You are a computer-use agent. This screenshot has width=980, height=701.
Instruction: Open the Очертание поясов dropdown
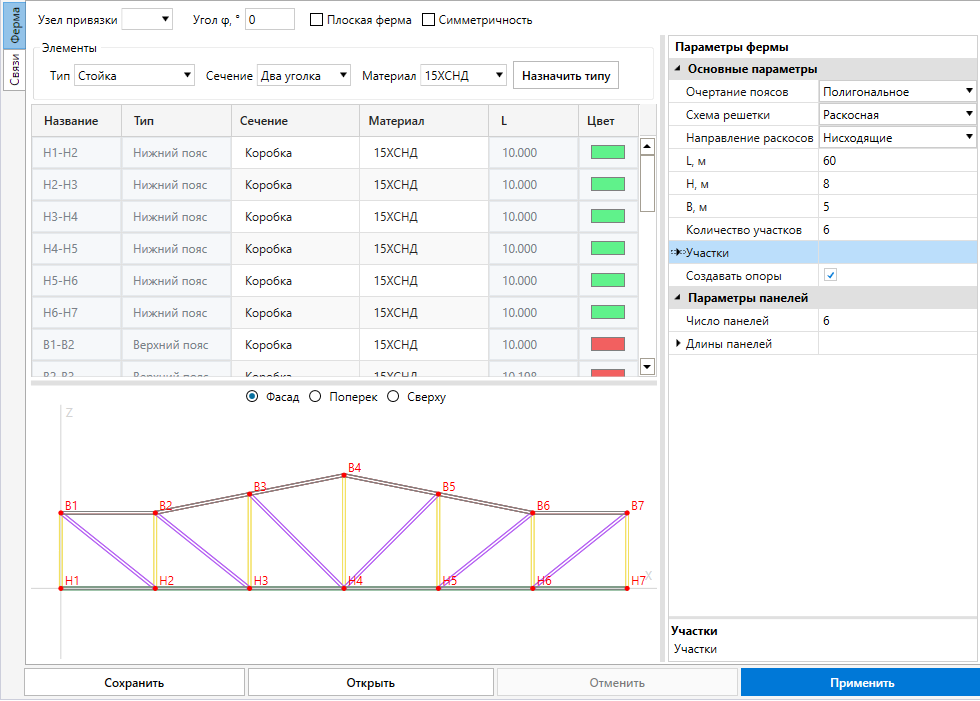click(898, 92)
